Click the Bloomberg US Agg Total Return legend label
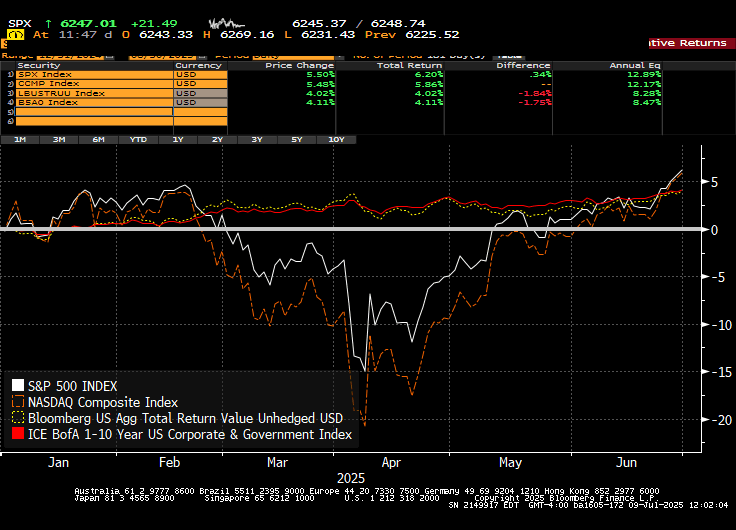This screenshot has width=736, height=530. [x=185, y=418]
